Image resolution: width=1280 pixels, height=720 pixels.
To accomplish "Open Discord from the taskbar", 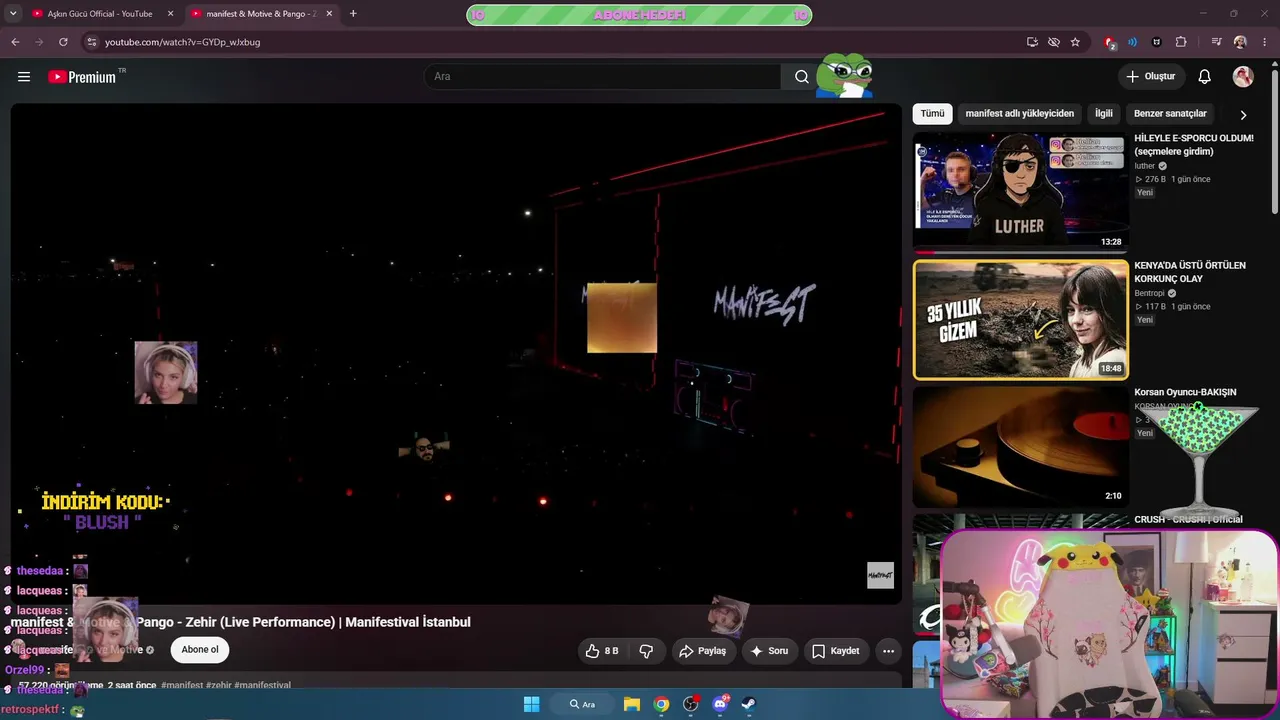I will click(720, 704).
